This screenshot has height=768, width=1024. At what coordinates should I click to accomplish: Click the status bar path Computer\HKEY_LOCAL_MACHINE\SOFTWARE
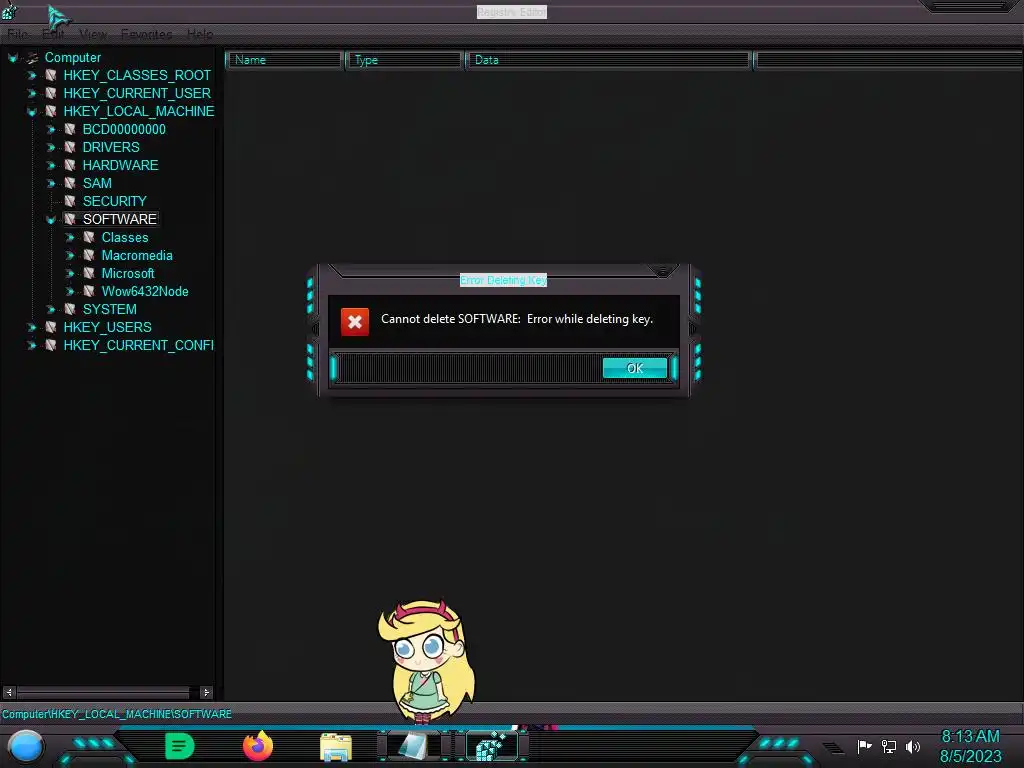click(117, 714)
